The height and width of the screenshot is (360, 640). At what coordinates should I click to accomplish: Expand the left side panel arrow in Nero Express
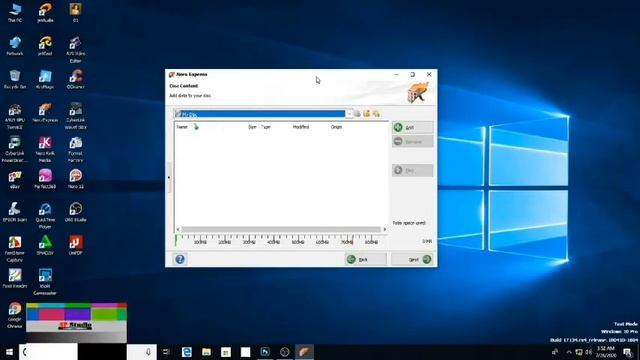coord(169,178)
